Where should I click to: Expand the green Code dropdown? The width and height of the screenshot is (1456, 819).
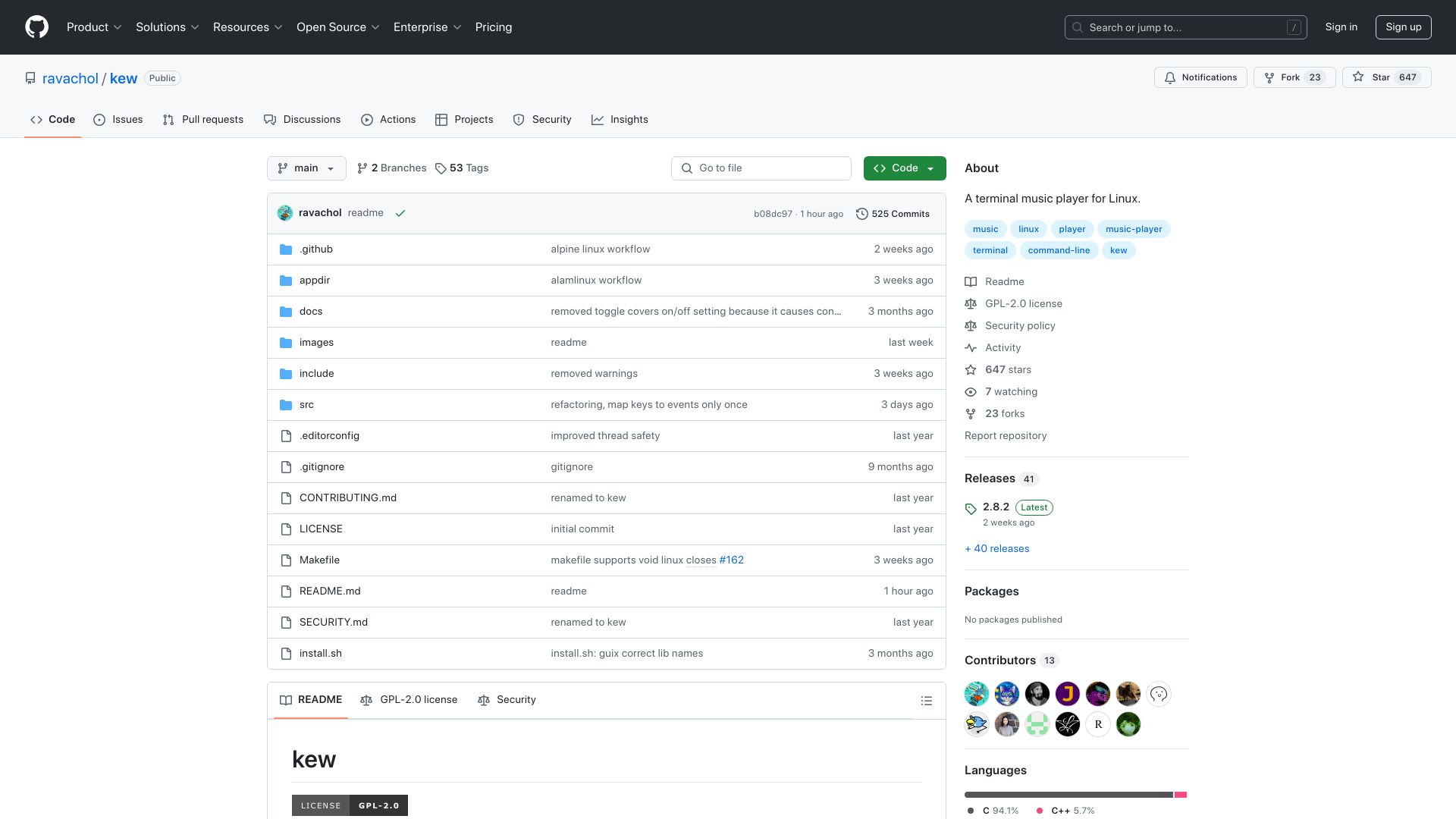pyautogui.click(x=905, y=168)
